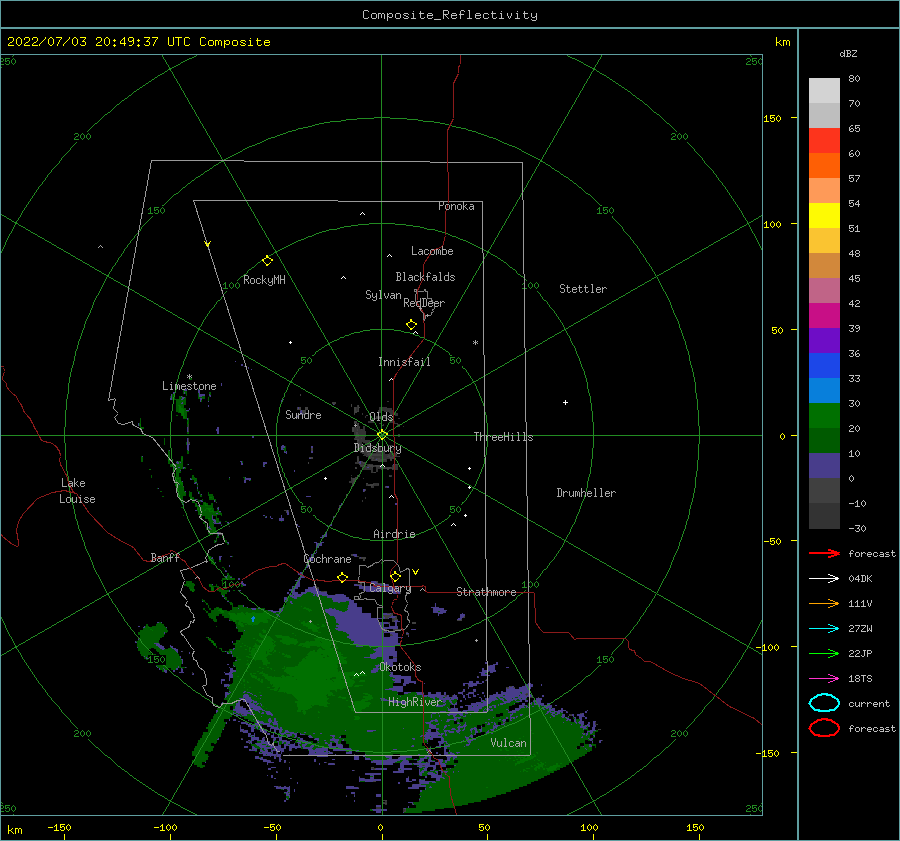Click the Lacombe label
Image resolution: width=900 pixels, height=841 pixels.
click(x=432, y=251)
